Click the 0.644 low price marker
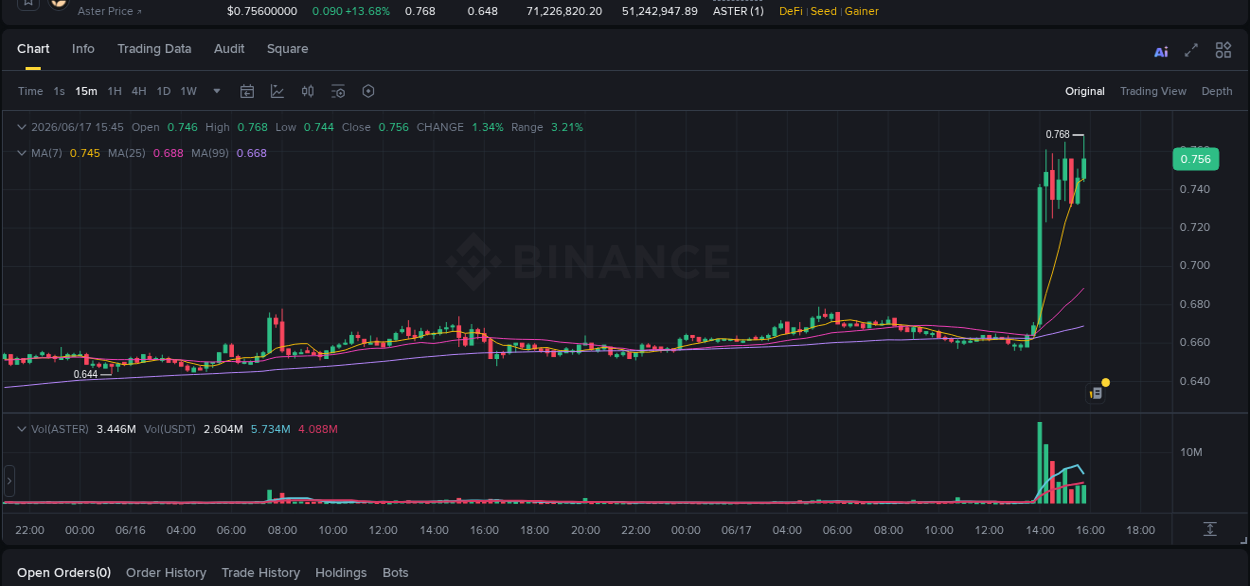 [x=86, y=374]
